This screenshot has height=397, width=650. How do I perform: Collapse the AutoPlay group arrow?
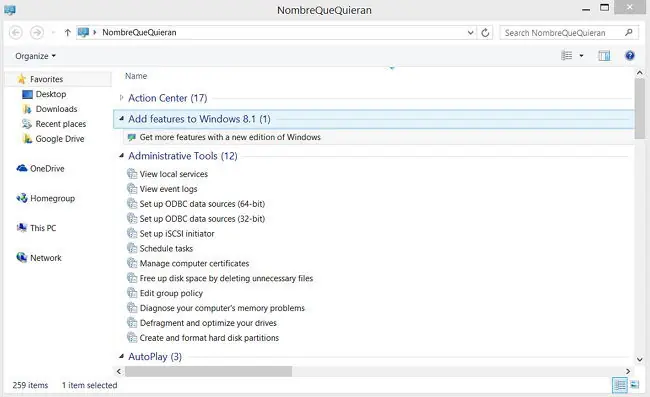121,356
